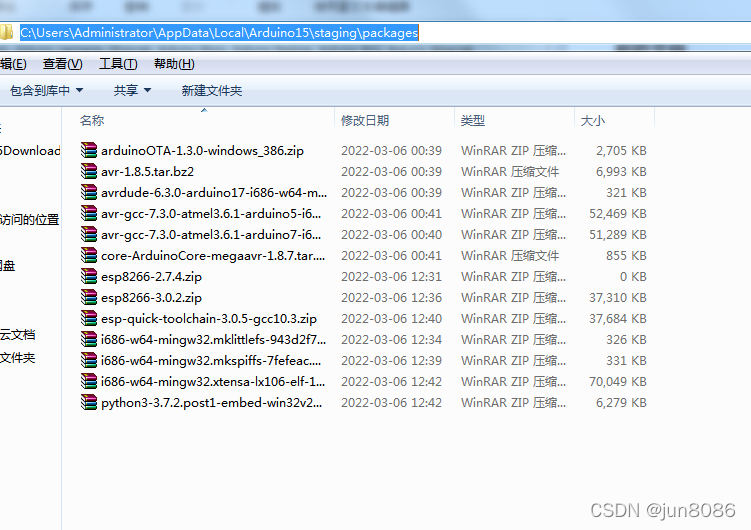Click the core-ArduinoCore-megaavr archive icon
This screenshot has width=751, height=530.
coord(89,256)
